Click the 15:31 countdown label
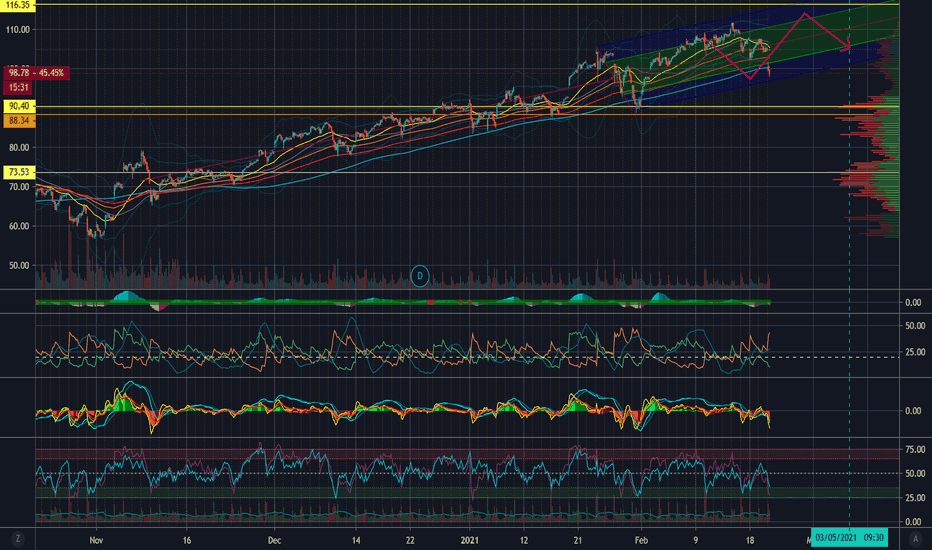The width and height of the screenshot is (932, 550). 18,87
